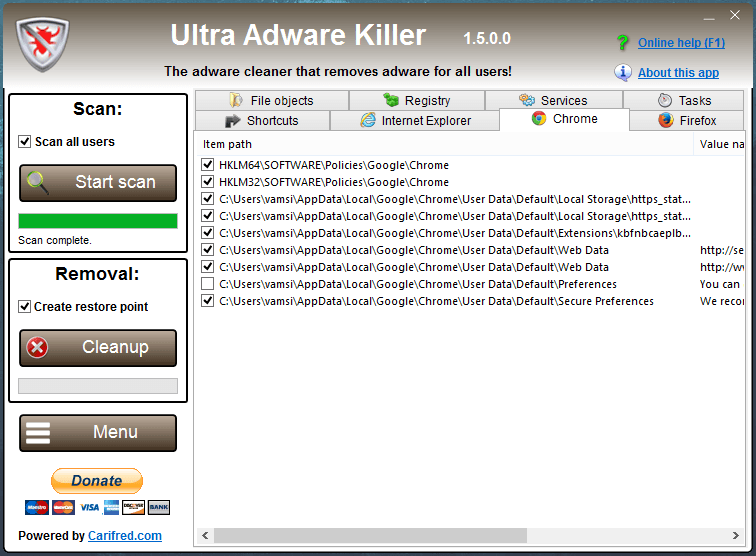Click the Discover card icon
Viewport: 756px width, 556px height.
coord(134,507)
